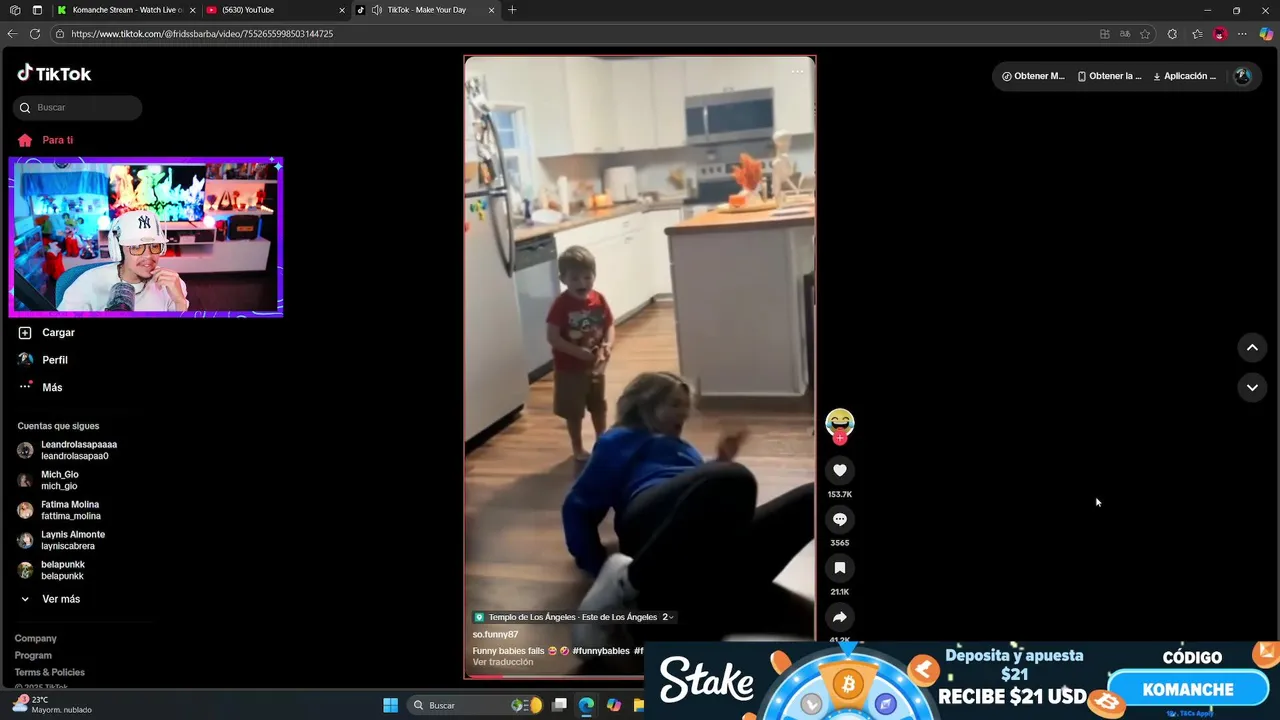The width and height of the screenshot is (1280, 720).
Task: Click the Obtener la ... phone button
Action: click(x=1109, y=76)
